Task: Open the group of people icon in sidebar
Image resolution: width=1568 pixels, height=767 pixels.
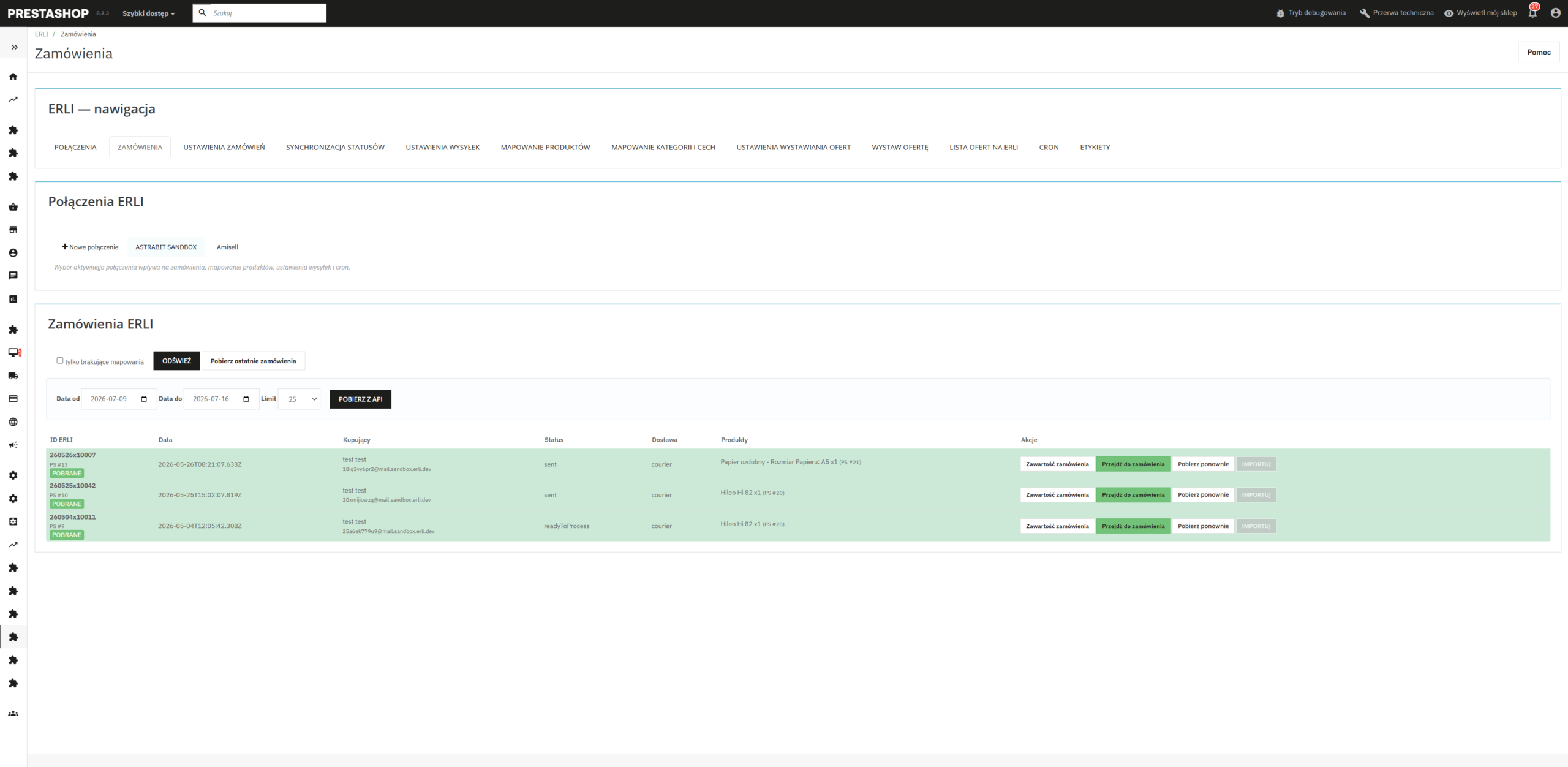Action: 13,714
